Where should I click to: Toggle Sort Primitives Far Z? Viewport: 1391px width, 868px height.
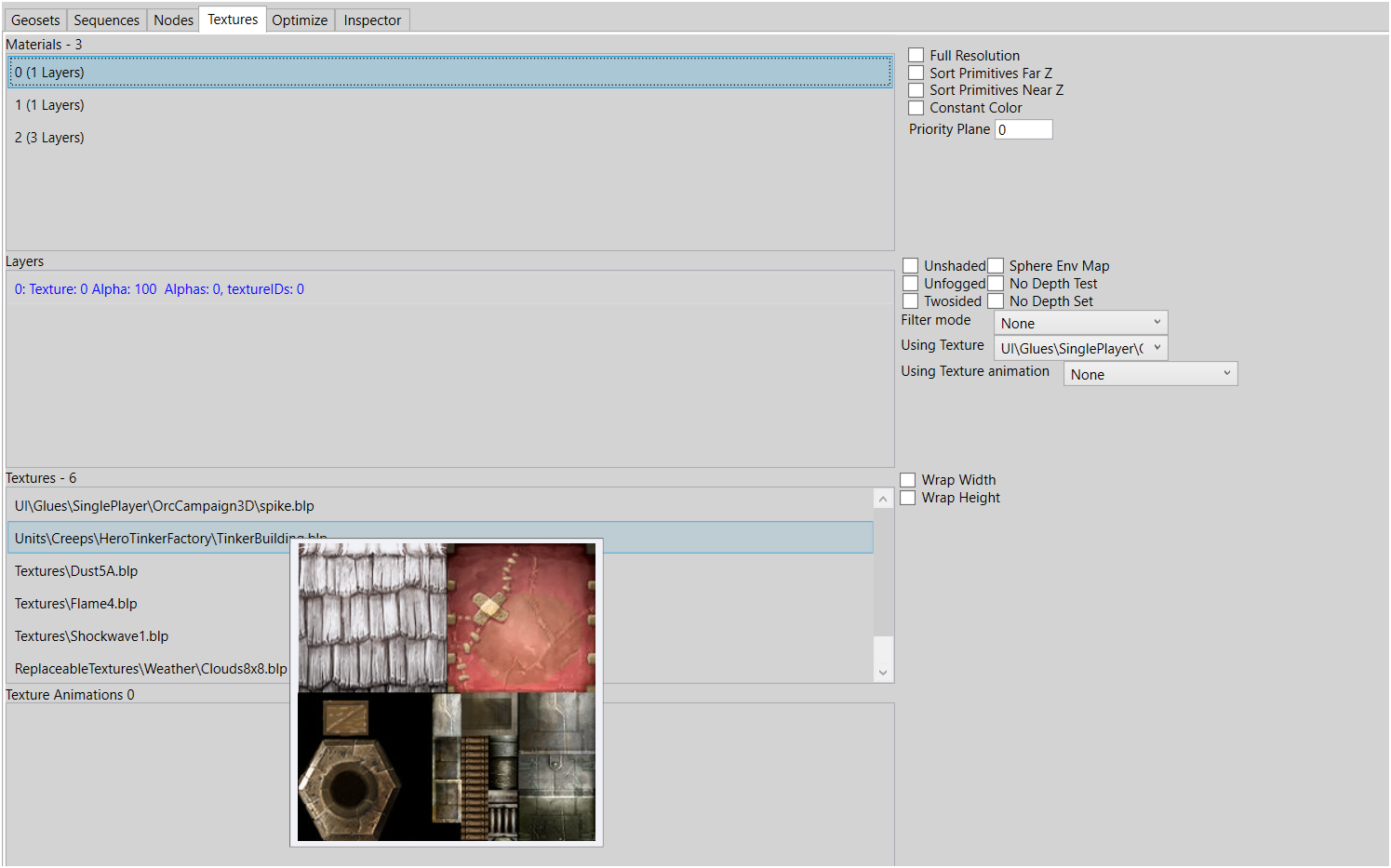coord(916,73)
